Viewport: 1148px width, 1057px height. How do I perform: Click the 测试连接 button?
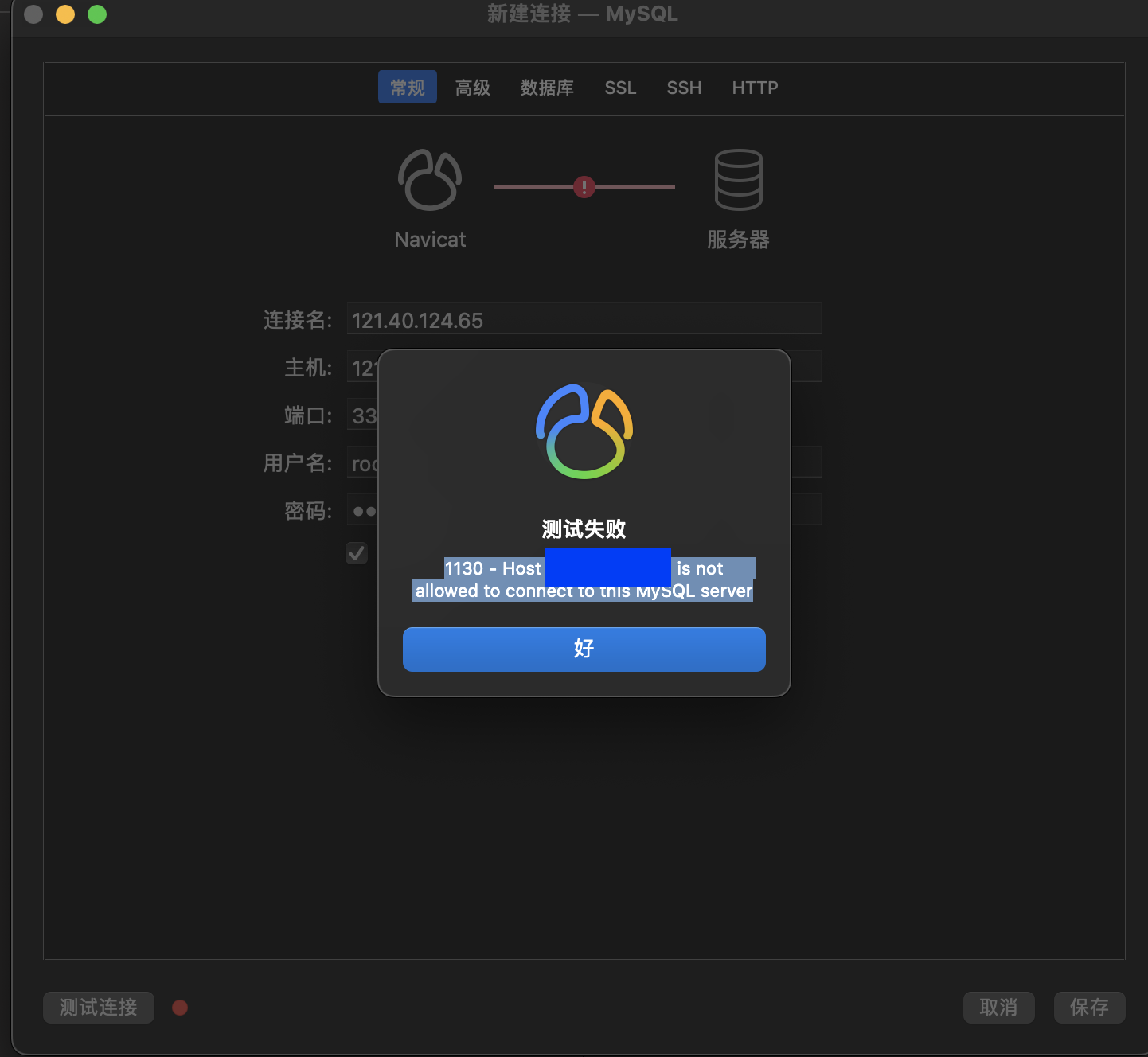point(99,1008)
